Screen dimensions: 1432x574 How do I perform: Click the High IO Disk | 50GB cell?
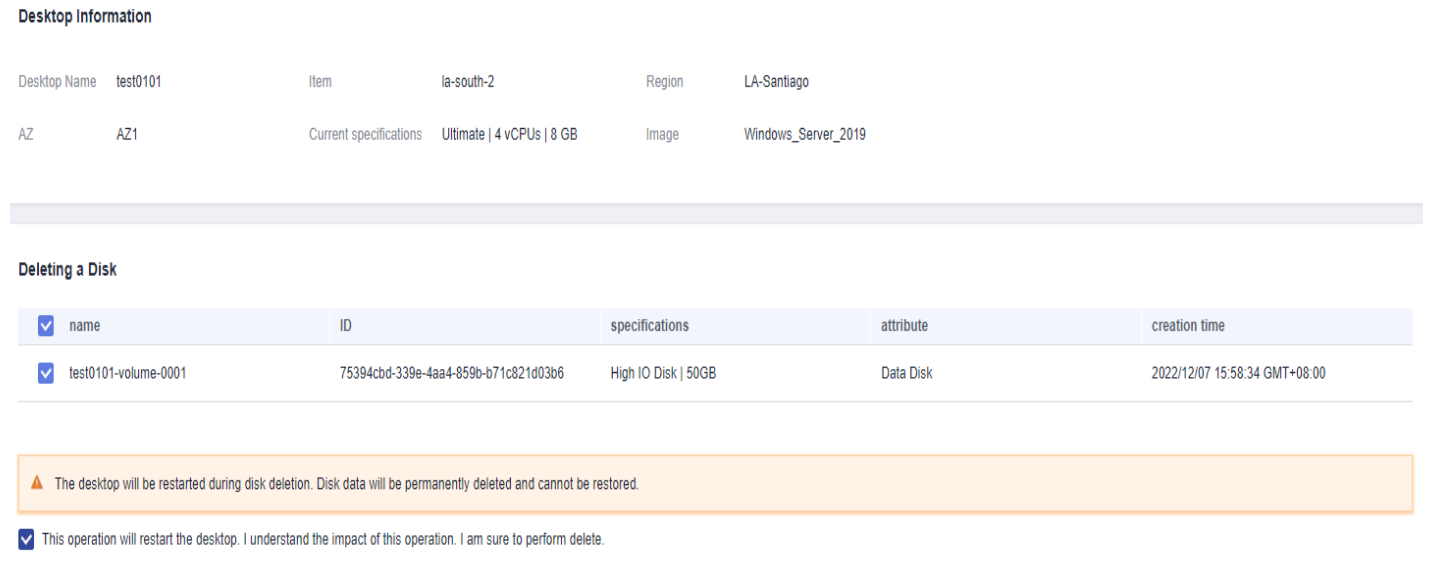pyautogui.click(x=663, y=374)
